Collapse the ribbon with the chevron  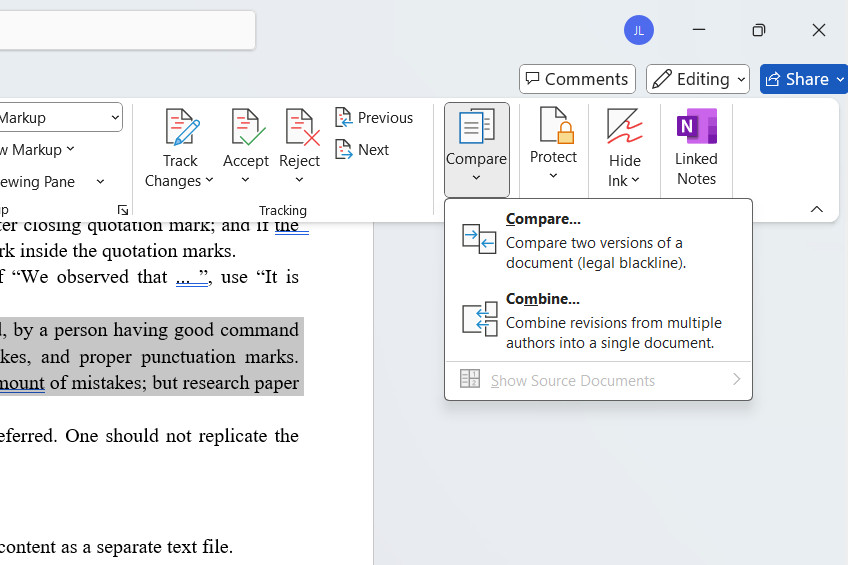[817, 209]
